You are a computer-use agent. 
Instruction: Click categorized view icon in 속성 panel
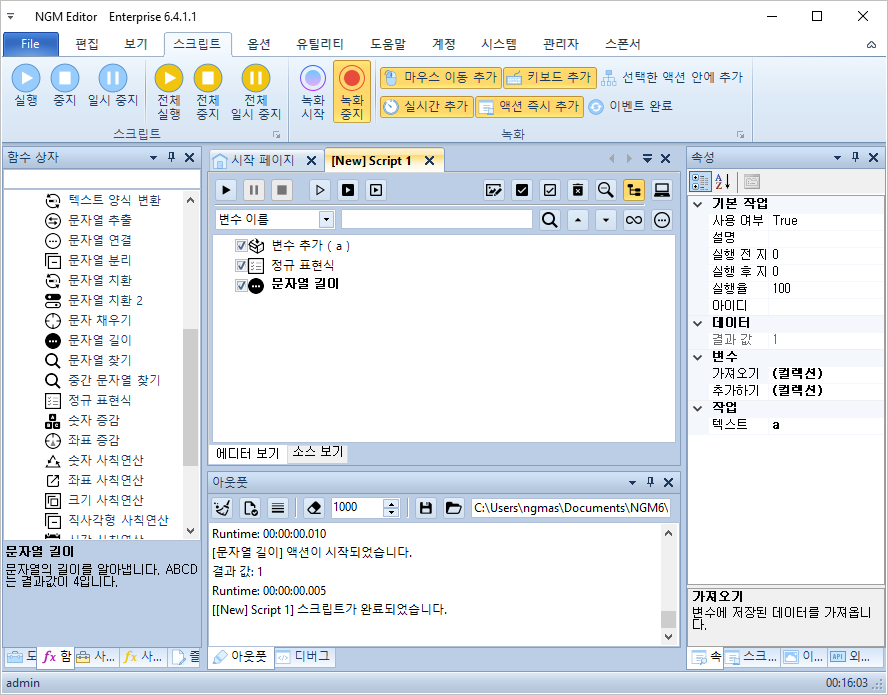click(x=700, y=182)
